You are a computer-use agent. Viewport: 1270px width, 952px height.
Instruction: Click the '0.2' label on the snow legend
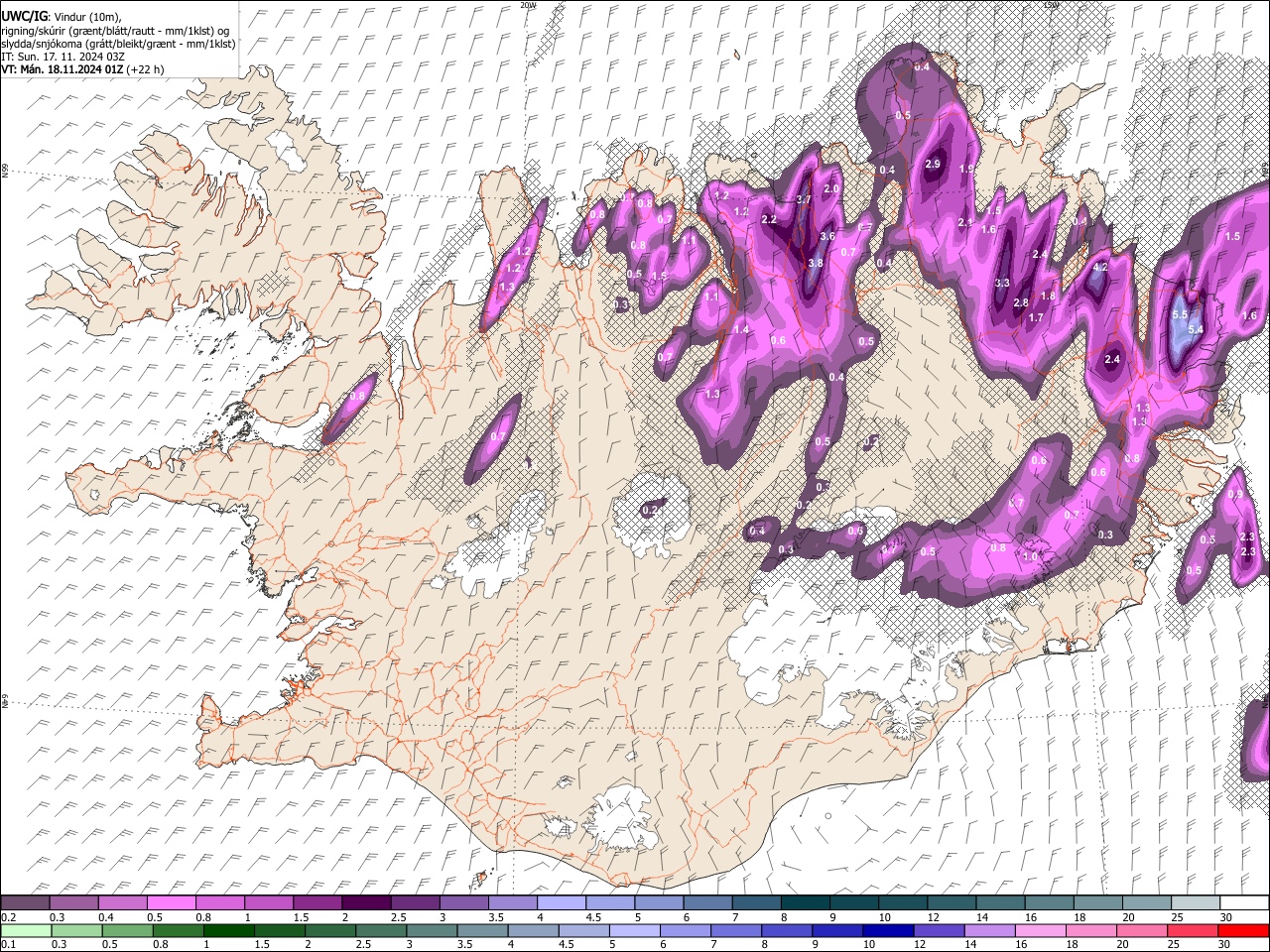pyautogui.click(x=7, y=917)
